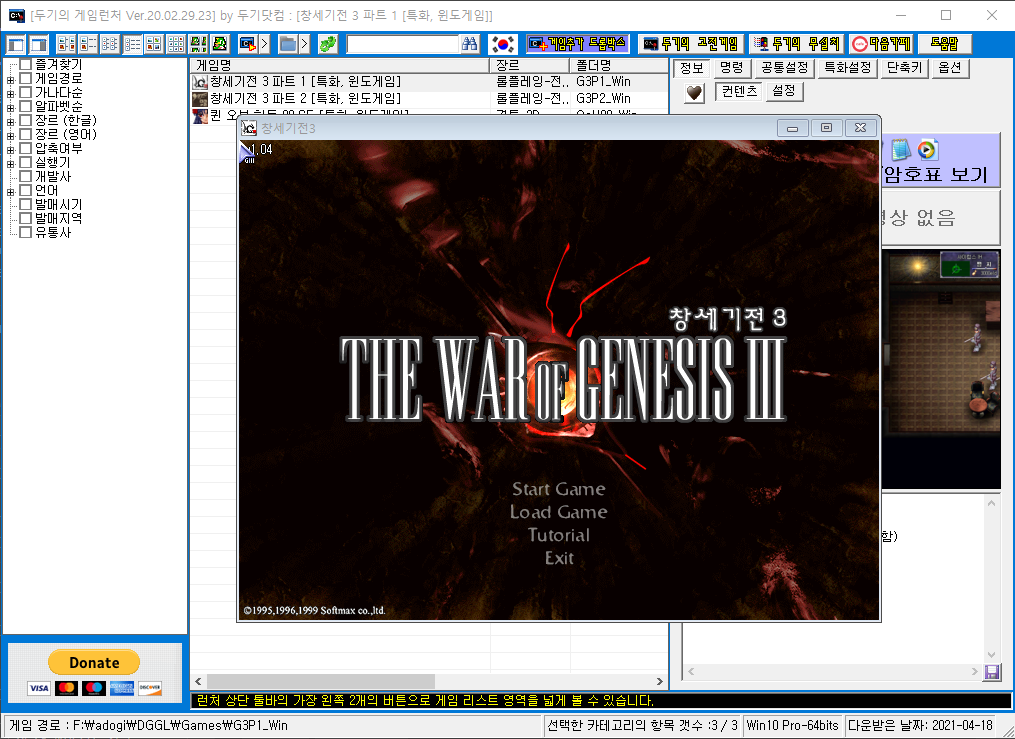Expand the 장르 (한글) tree node

click(10, 122)
